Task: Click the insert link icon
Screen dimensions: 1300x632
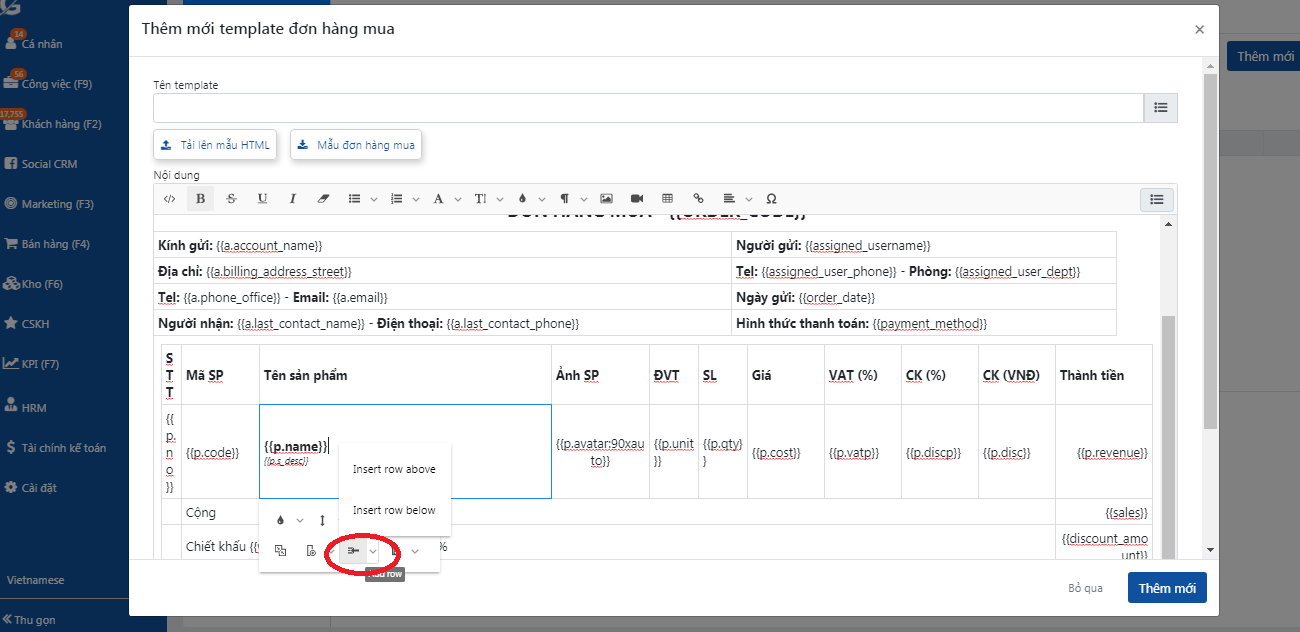Action: tap(698, 199)
